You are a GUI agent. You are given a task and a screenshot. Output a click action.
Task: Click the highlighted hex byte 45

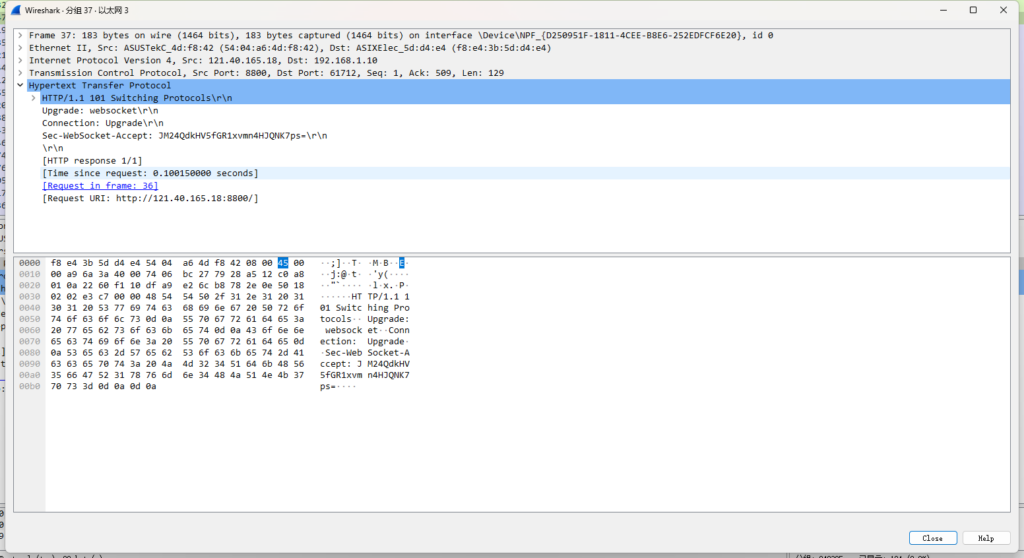pyautogui.click(x=283, y=263)
